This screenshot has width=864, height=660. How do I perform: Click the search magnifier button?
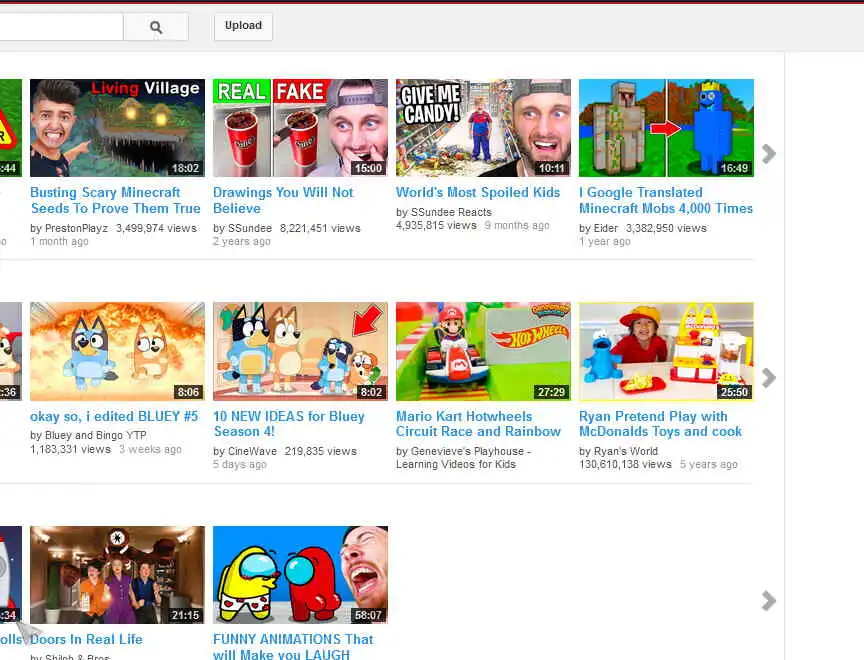pos(156,26)
